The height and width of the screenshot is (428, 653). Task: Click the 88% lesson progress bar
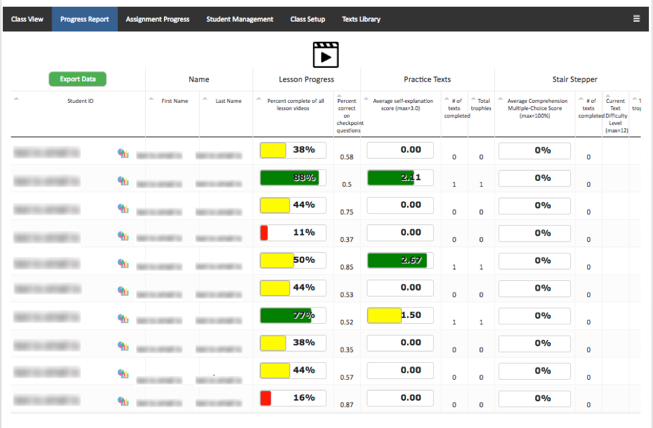tap(293, 178)
